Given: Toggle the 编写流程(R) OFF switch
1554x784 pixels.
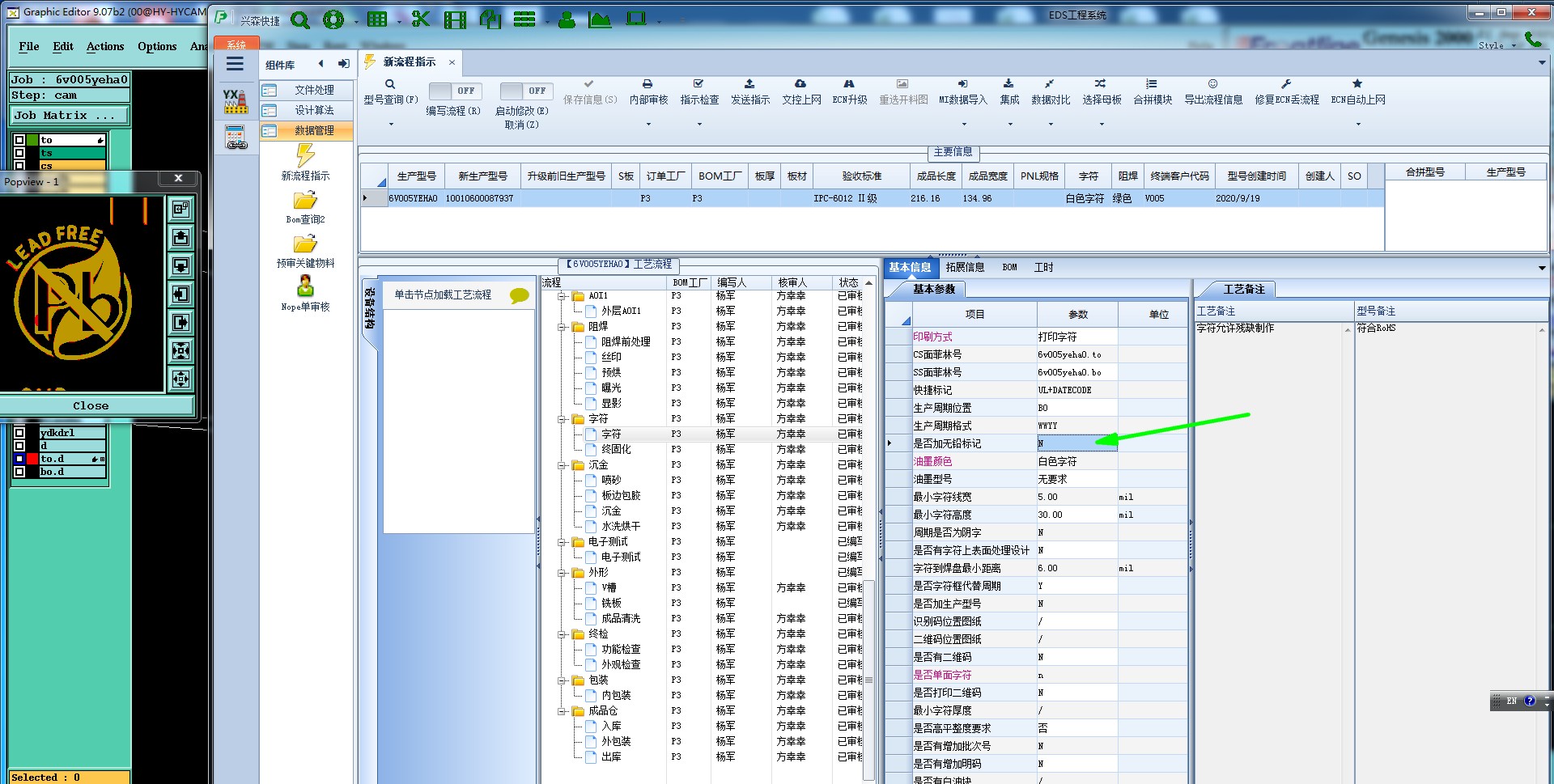Looking at the screenshot, I should (x=455, y=91).
